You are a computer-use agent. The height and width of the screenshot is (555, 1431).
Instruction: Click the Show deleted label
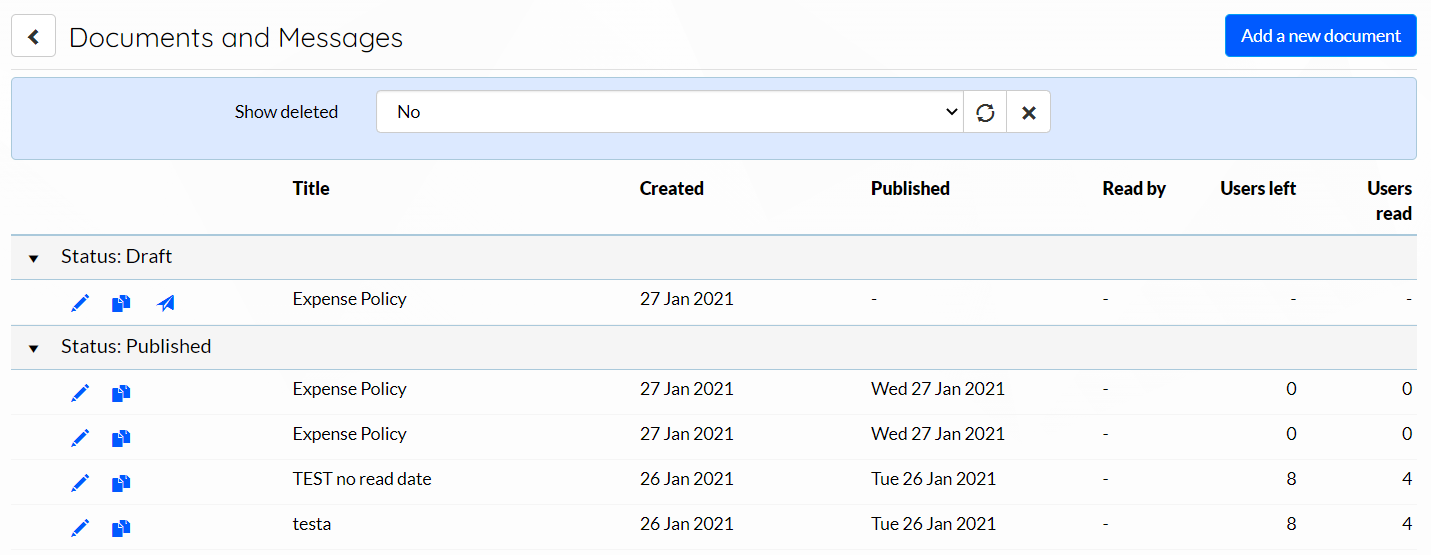click(x=286, y=112)
